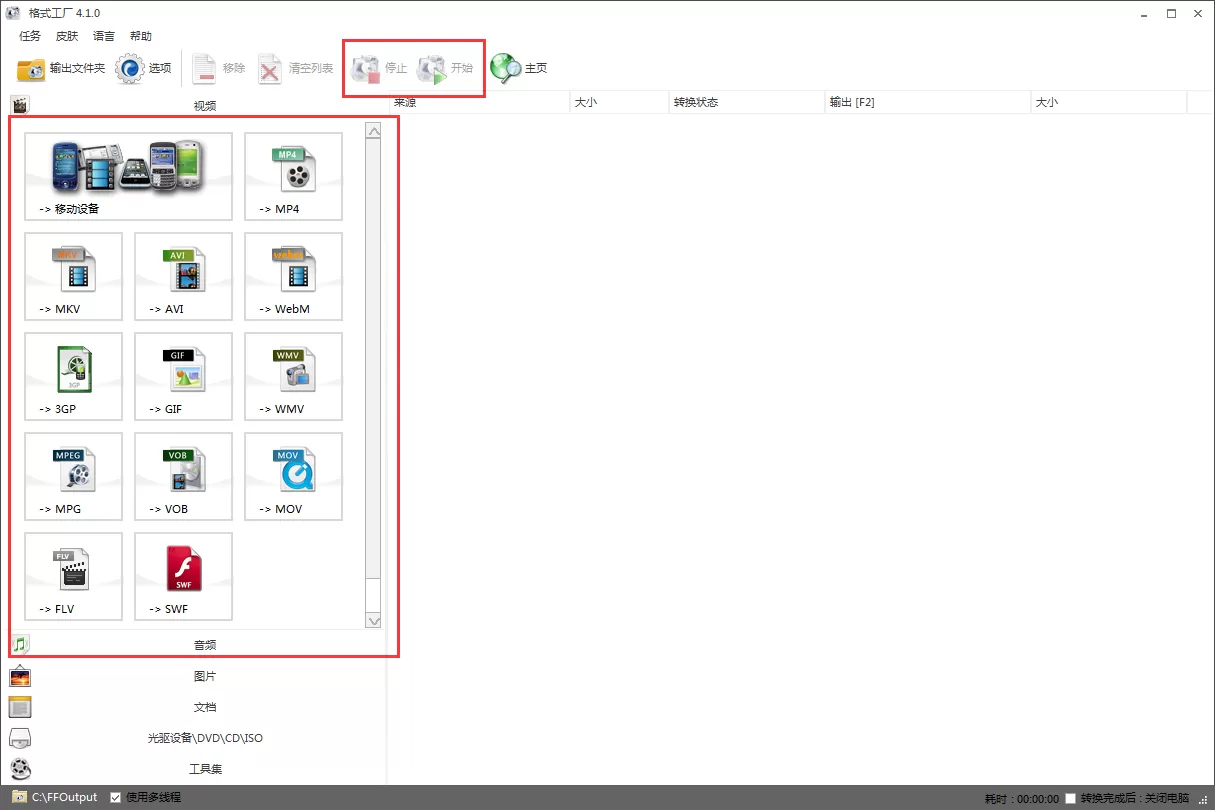Click 清空列表 to clear the list
1215x810 pixels.
(x=295, y=69)
